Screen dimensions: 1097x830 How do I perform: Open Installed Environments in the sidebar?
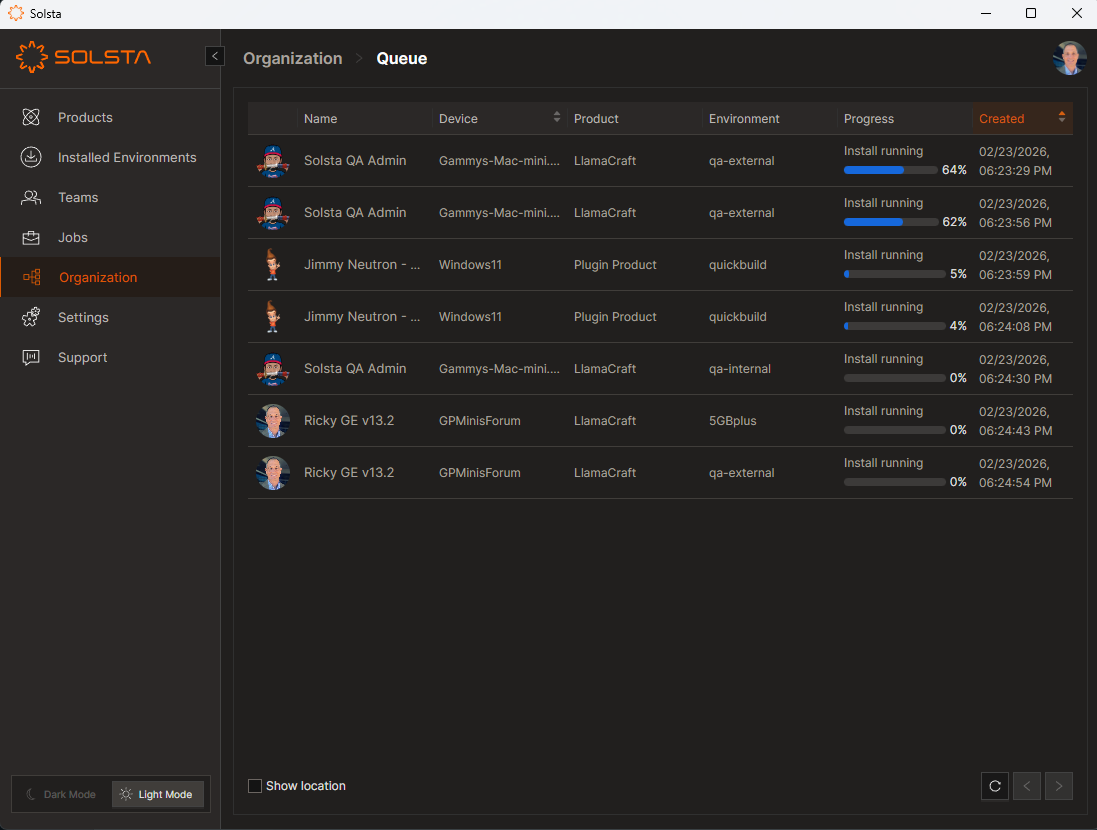tap(127, 157)
